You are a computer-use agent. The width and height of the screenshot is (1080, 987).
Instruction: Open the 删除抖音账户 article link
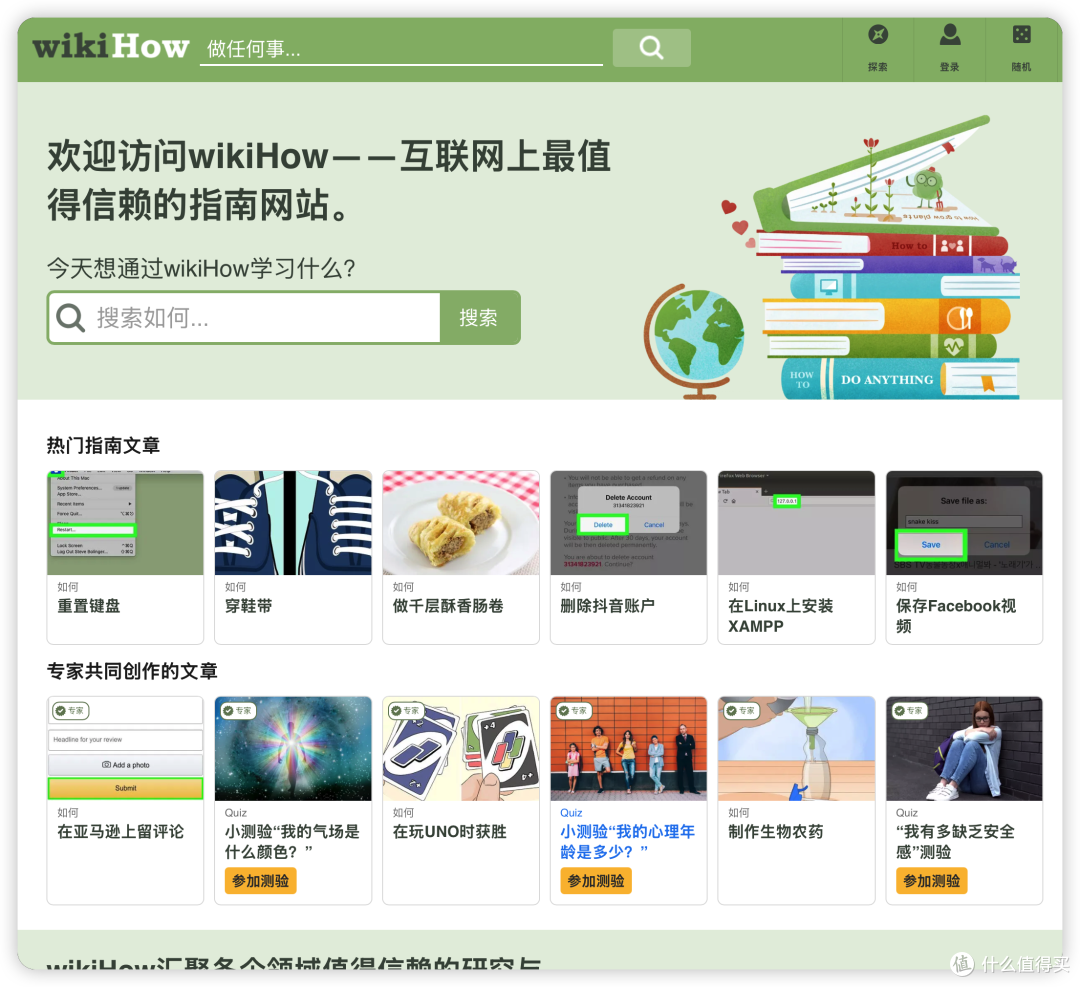(608, 606)
